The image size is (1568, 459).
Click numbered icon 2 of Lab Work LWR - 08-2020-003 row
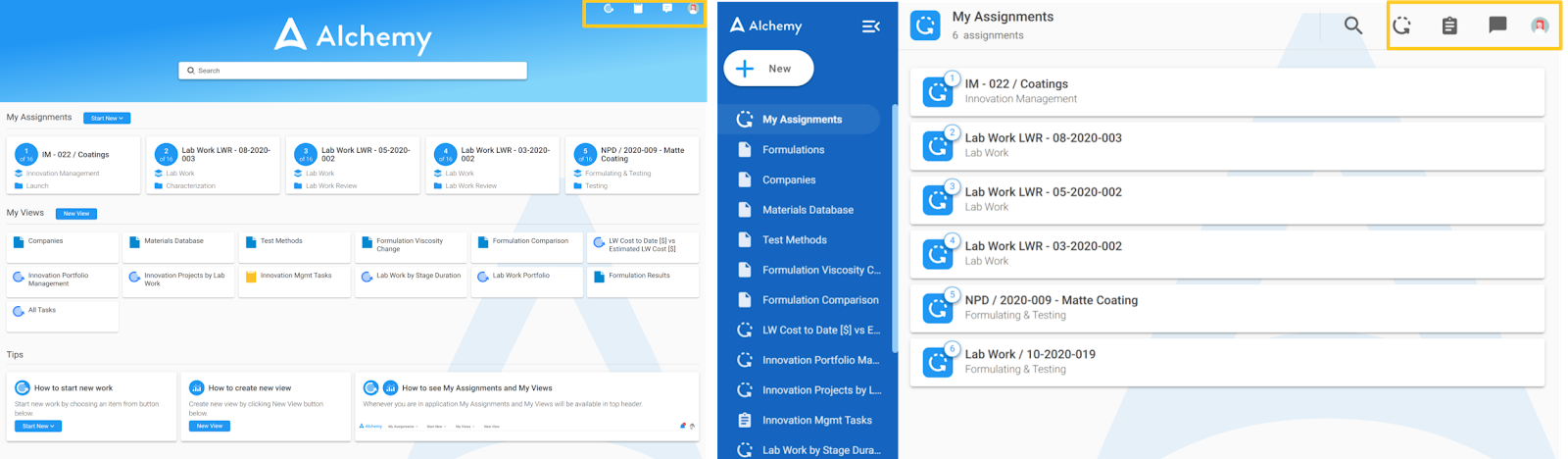coord(938,145)
